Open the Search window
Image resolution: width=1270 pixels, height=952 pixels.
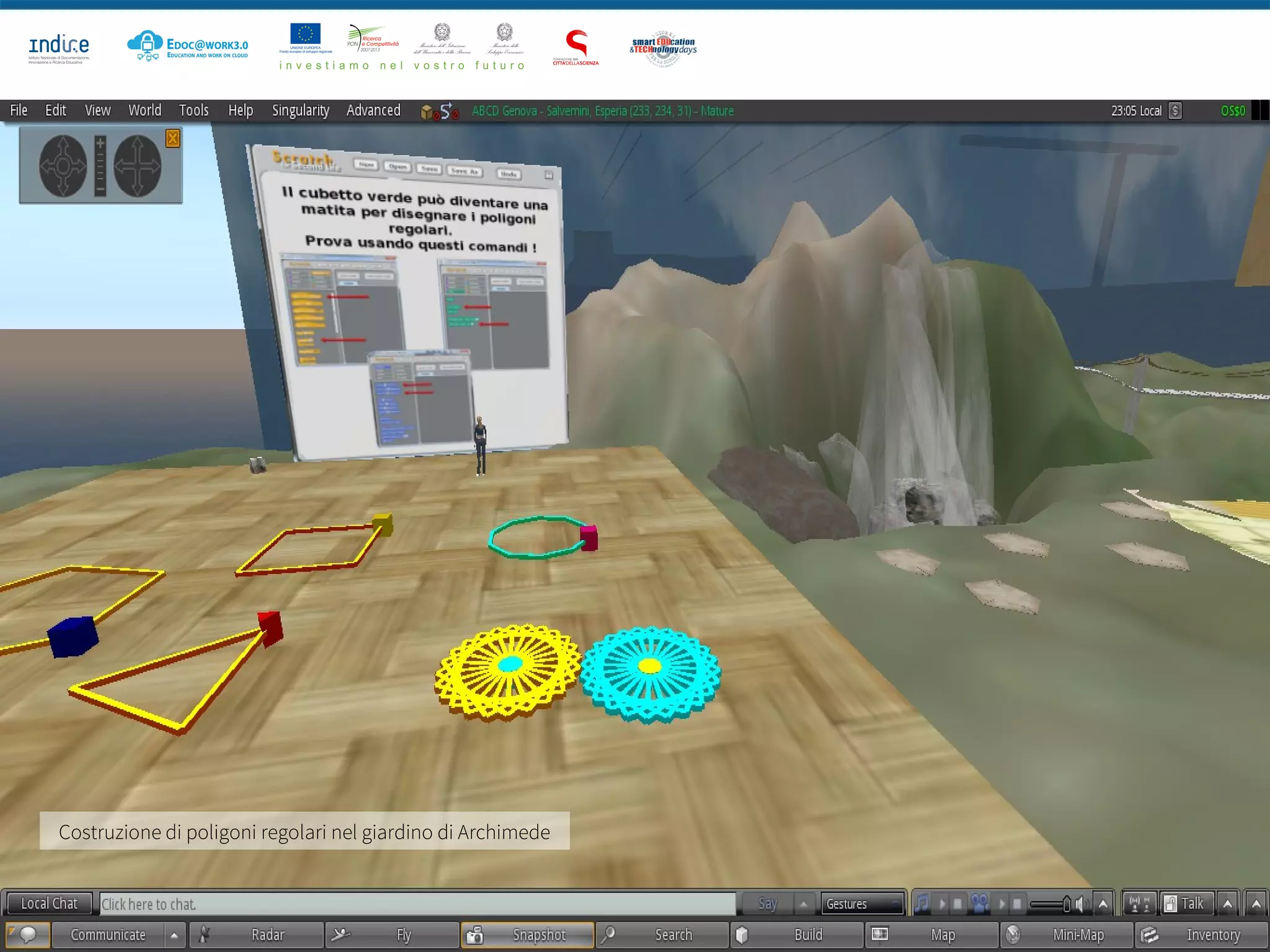(x=662, y=935)
